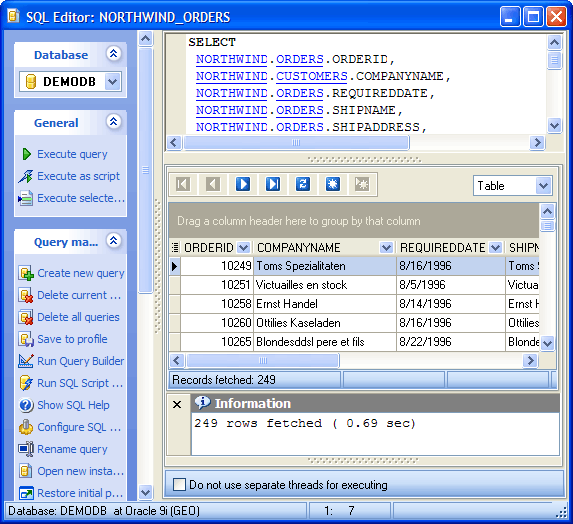Click the data grid horizontal scrollbar thumb
Screen dimensions: 573x524
click(263, 361)
